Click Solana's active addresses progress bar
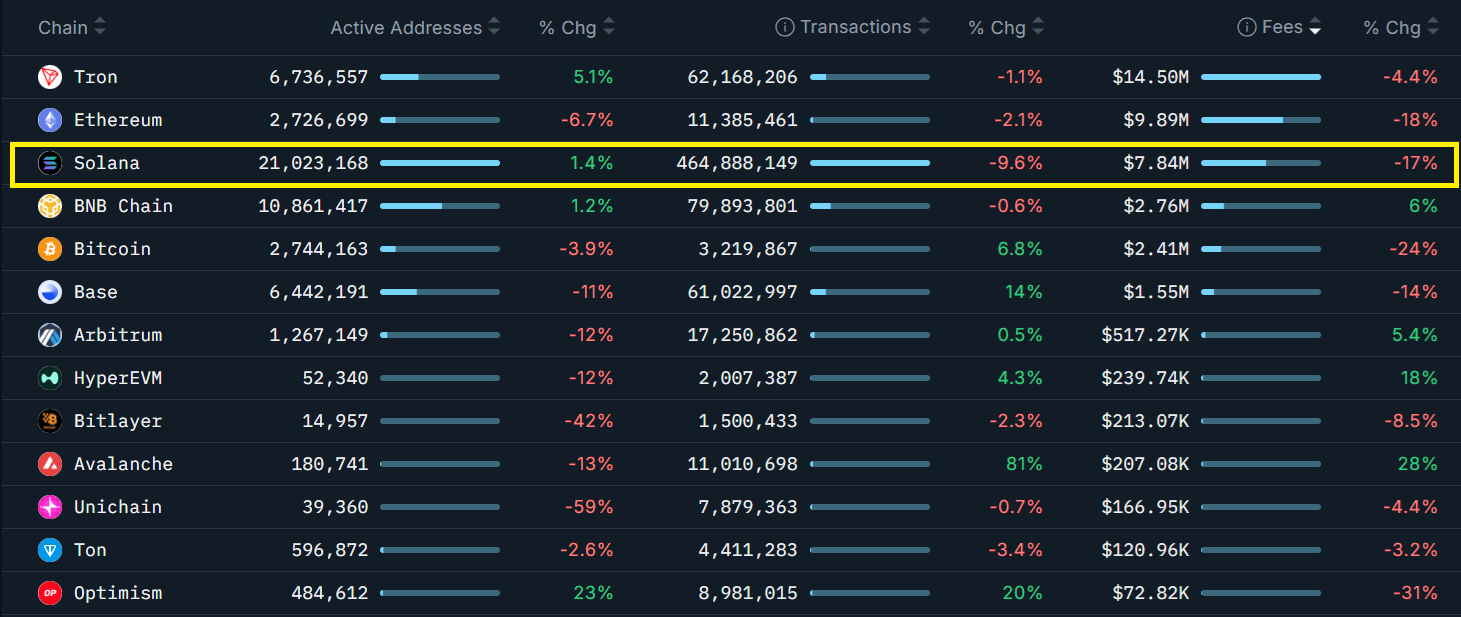Image resolution: width=1461 pixels, height=617 pixels. pos(439,163)
